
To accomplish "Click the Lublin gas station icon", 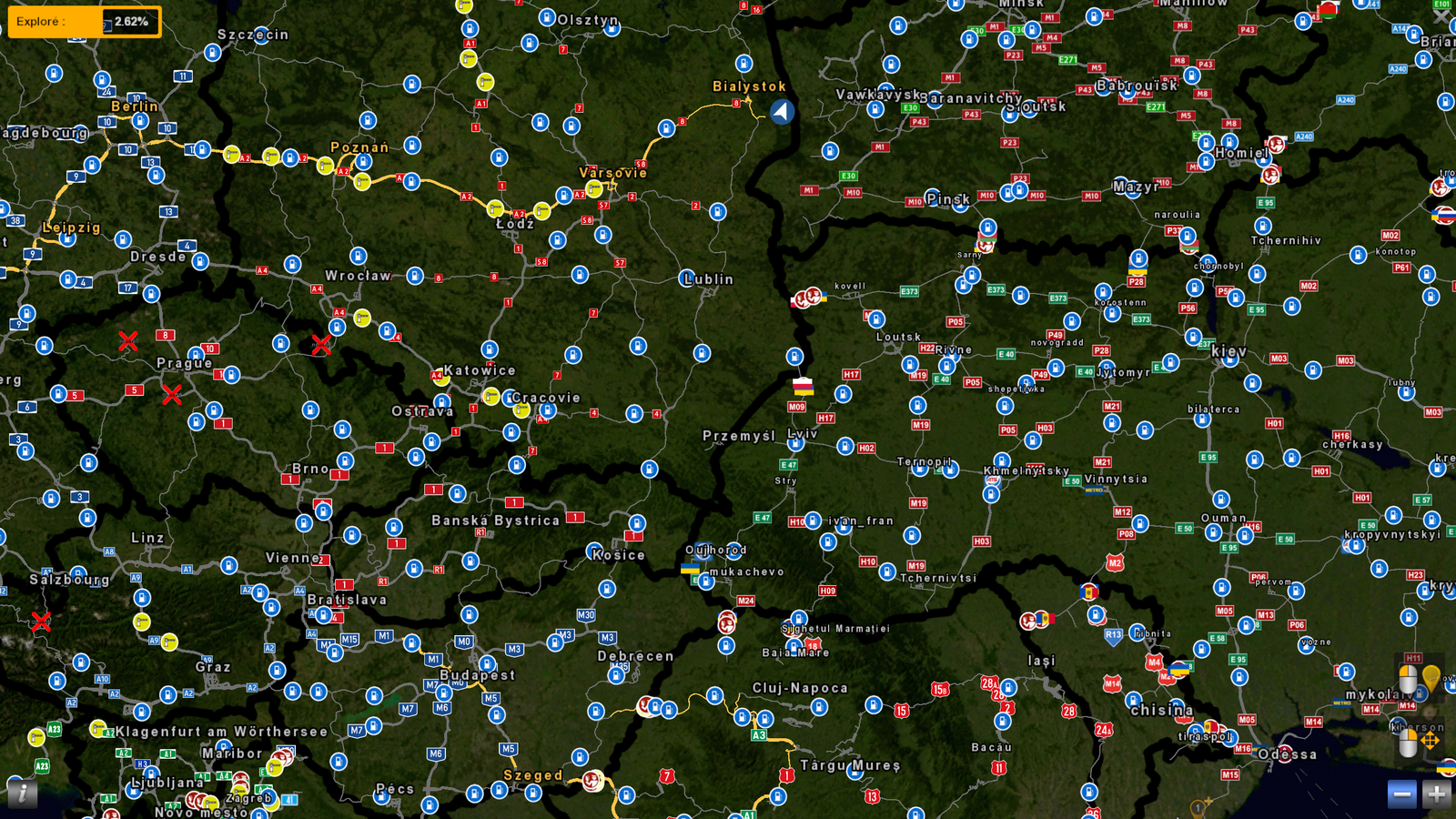I will 687,278.
